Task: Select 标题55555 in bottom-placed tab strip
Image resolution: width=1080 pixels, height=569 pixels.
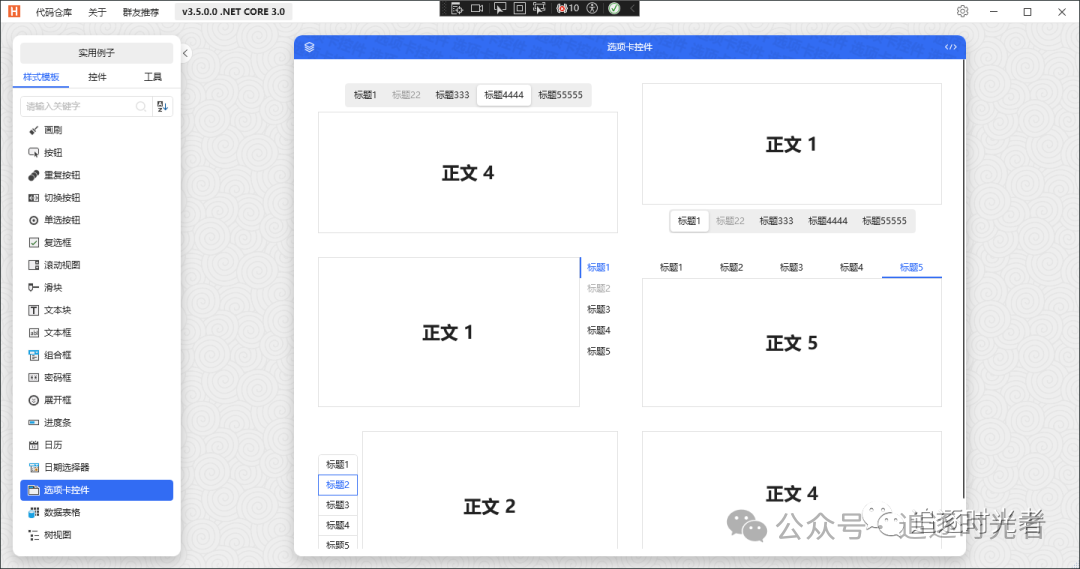Action: (x=884, y=221)
